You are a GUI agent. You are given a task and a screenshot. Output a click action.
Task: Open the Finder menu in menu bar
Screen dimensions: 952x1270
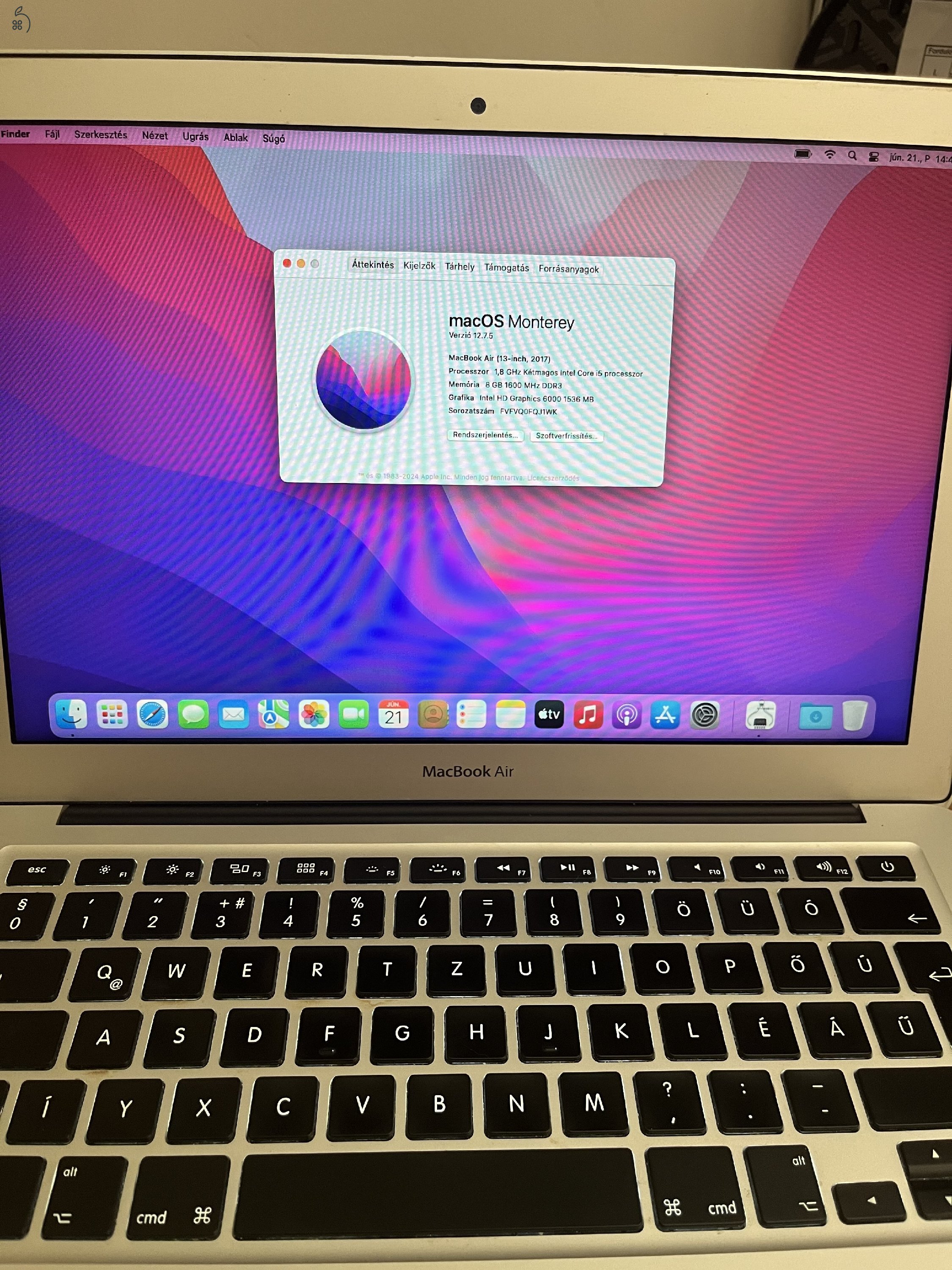[16, 134]
